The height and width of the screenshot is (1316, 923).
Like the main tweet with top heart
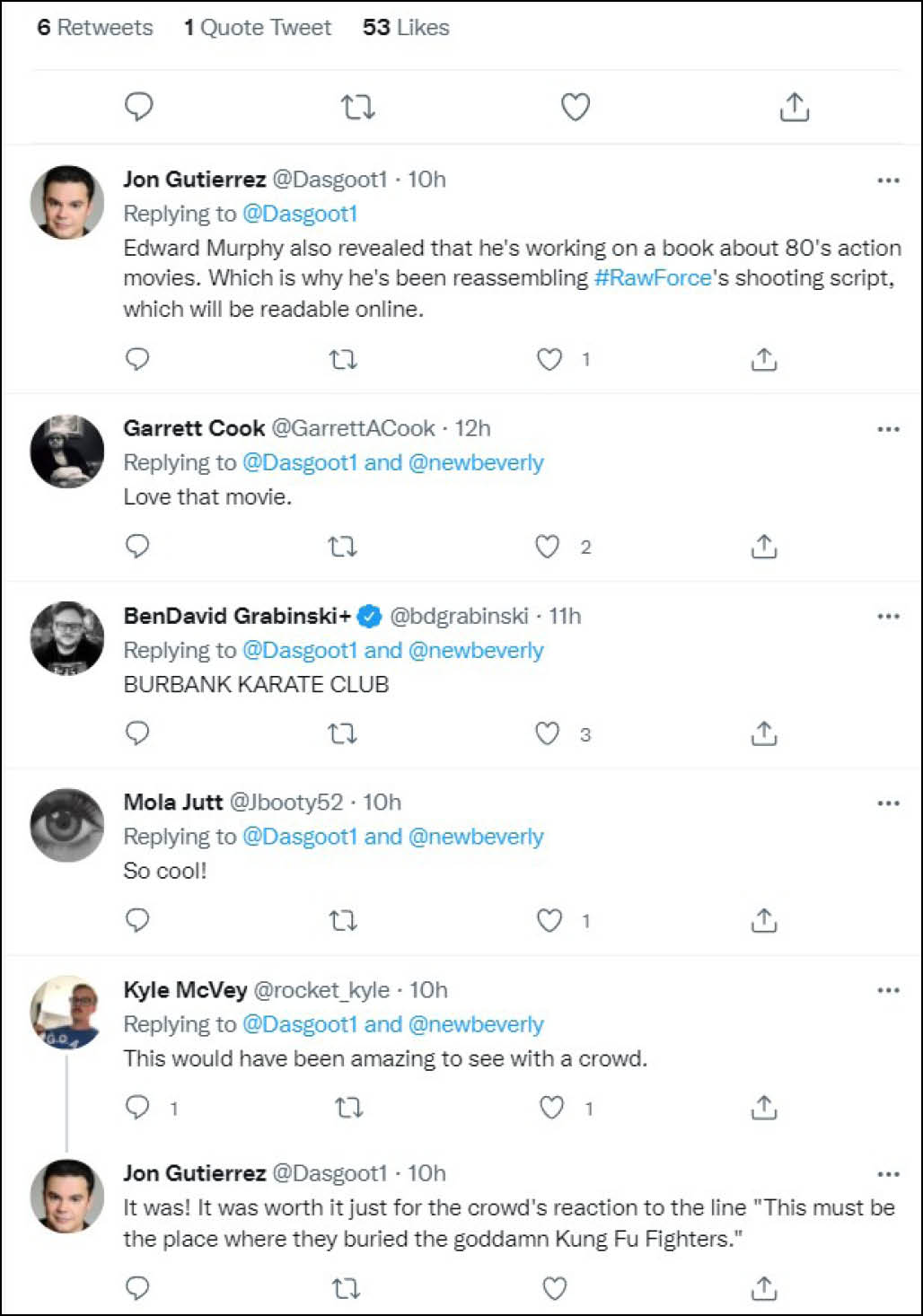click(576, 108)
